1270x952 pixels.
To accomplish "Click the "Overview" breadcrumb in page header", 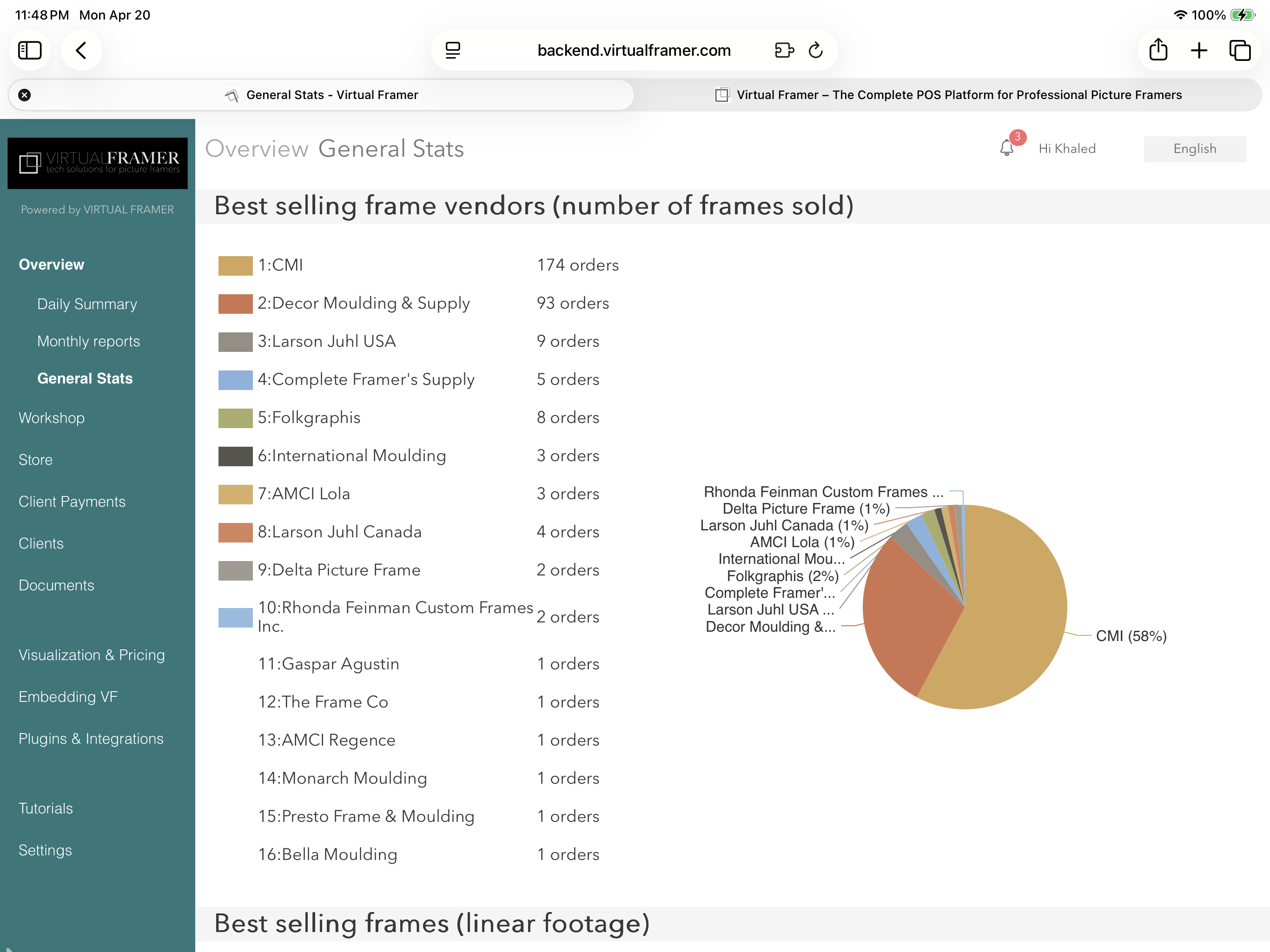I will [x=257, y=149].
